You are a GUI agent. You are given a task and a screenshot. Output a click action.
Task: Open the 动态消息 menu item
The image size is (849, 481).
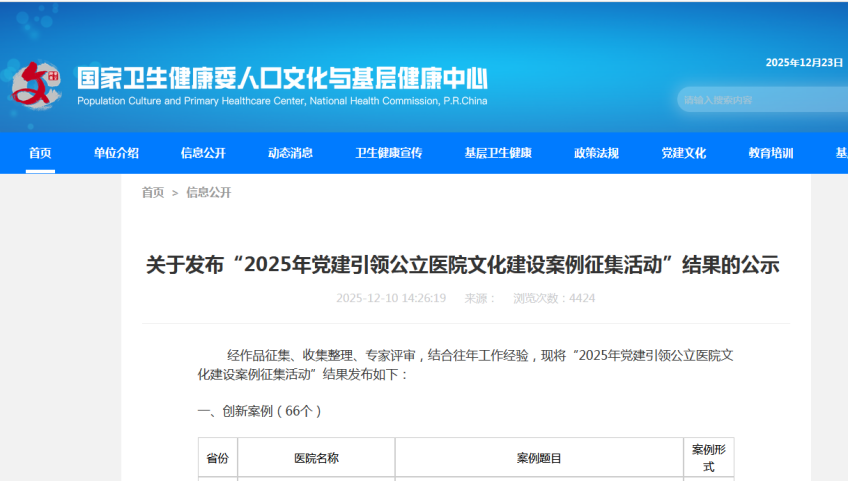click(x=290, y=153)
